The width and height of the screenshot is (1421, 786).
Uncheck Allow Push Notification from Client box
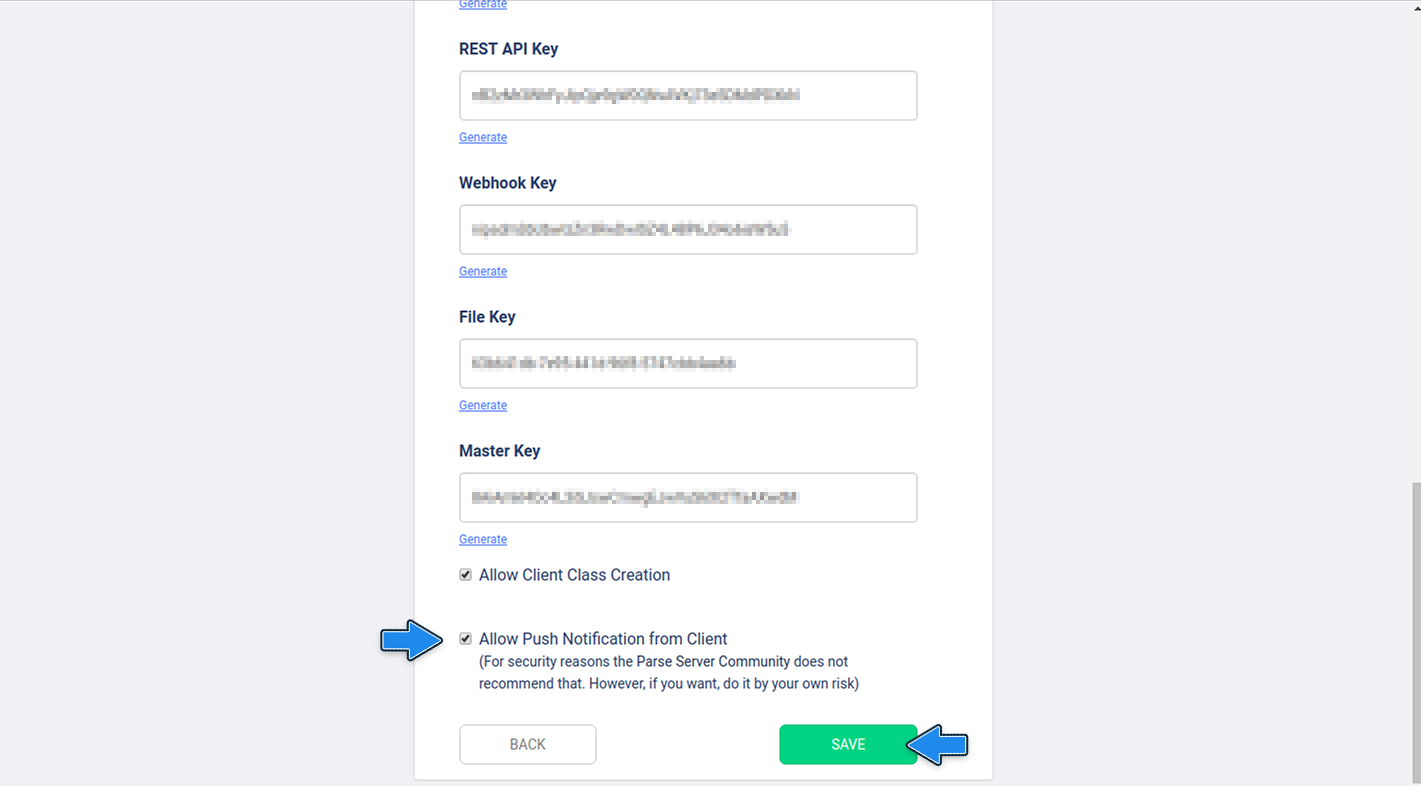click(465, 639)
